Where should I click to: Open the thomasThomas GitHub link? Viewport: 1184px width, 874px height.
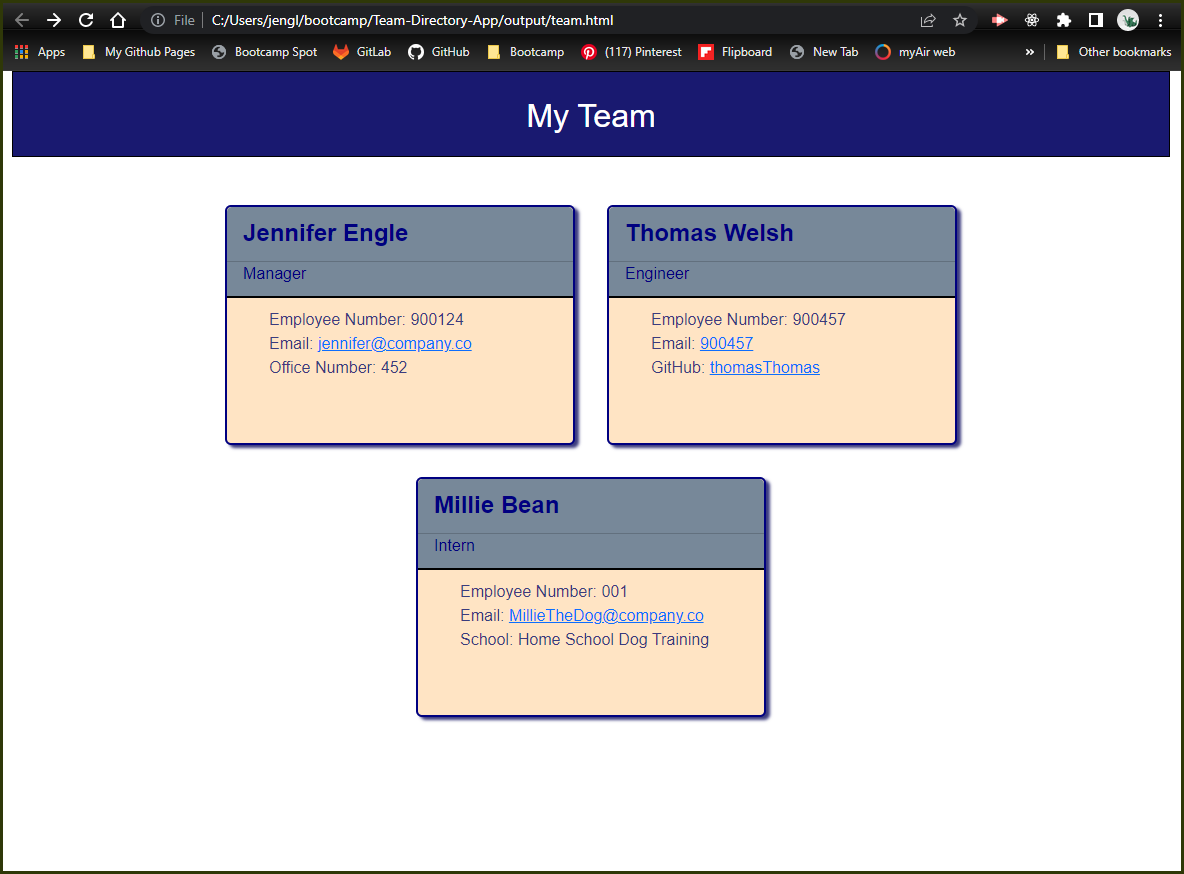[x=764, y=367]
